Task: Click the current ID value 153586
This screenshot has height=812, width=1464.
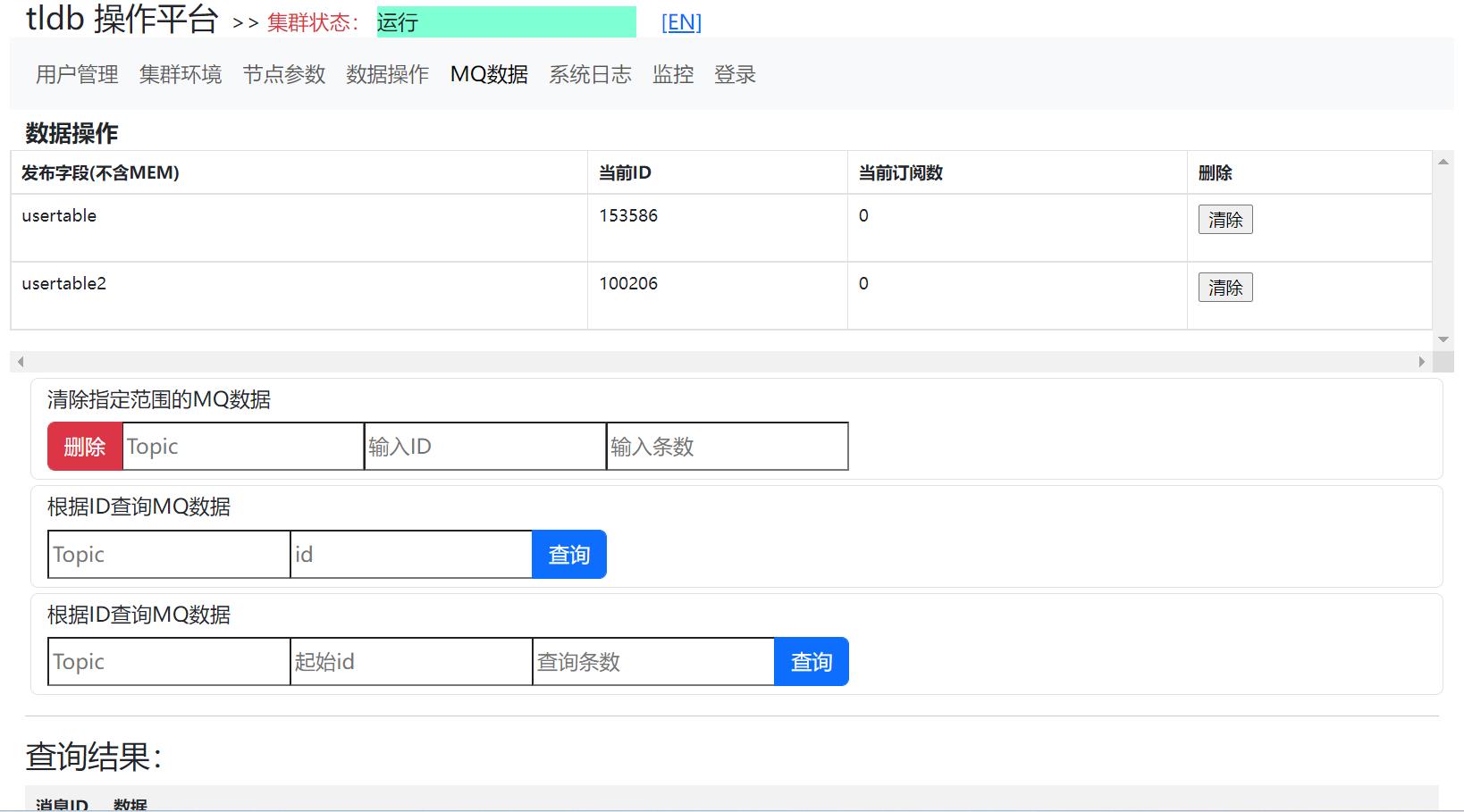Action: [x=628, y=216]
